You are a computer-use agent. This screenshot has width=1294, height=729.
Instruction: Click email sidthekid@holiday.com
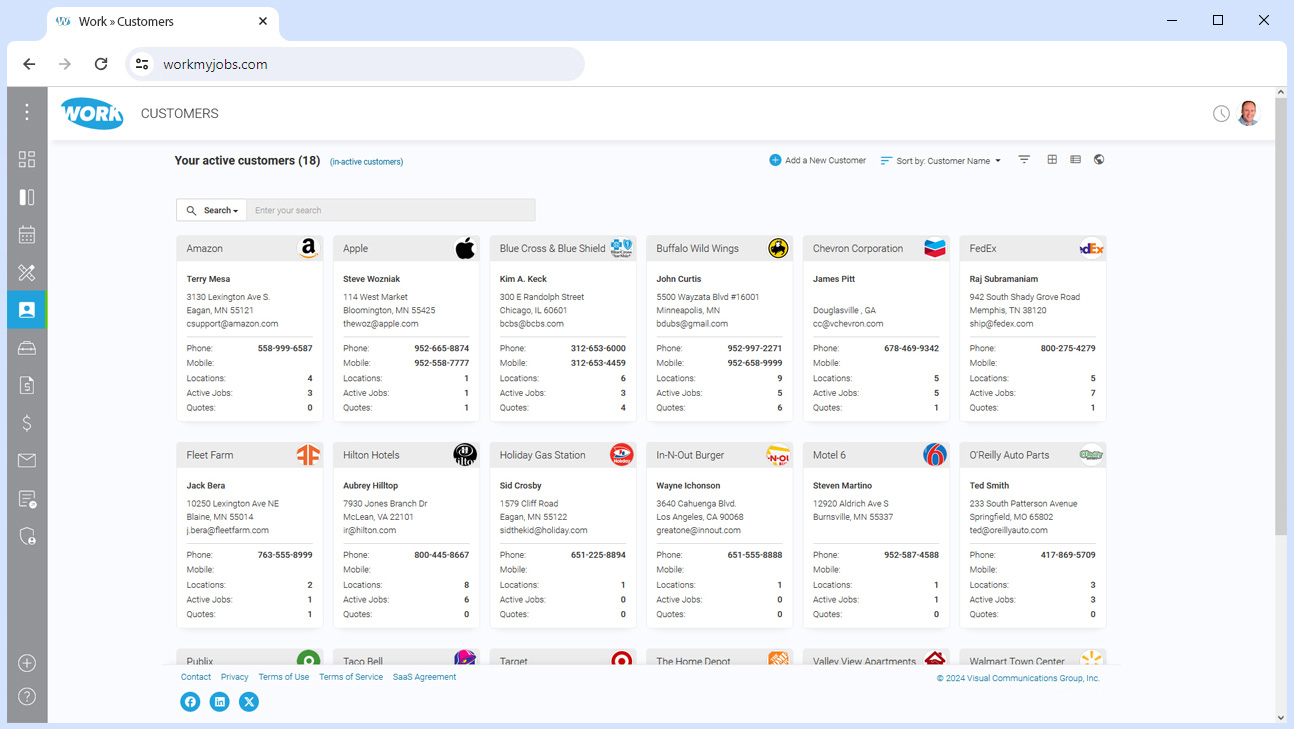point(544,531)
